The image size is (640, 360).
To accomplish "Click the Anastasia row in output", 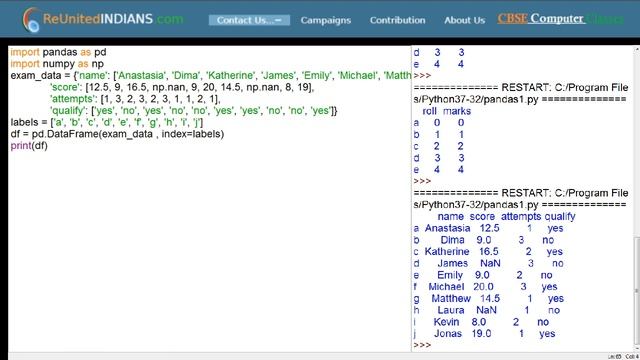I will tap(489, 228).
